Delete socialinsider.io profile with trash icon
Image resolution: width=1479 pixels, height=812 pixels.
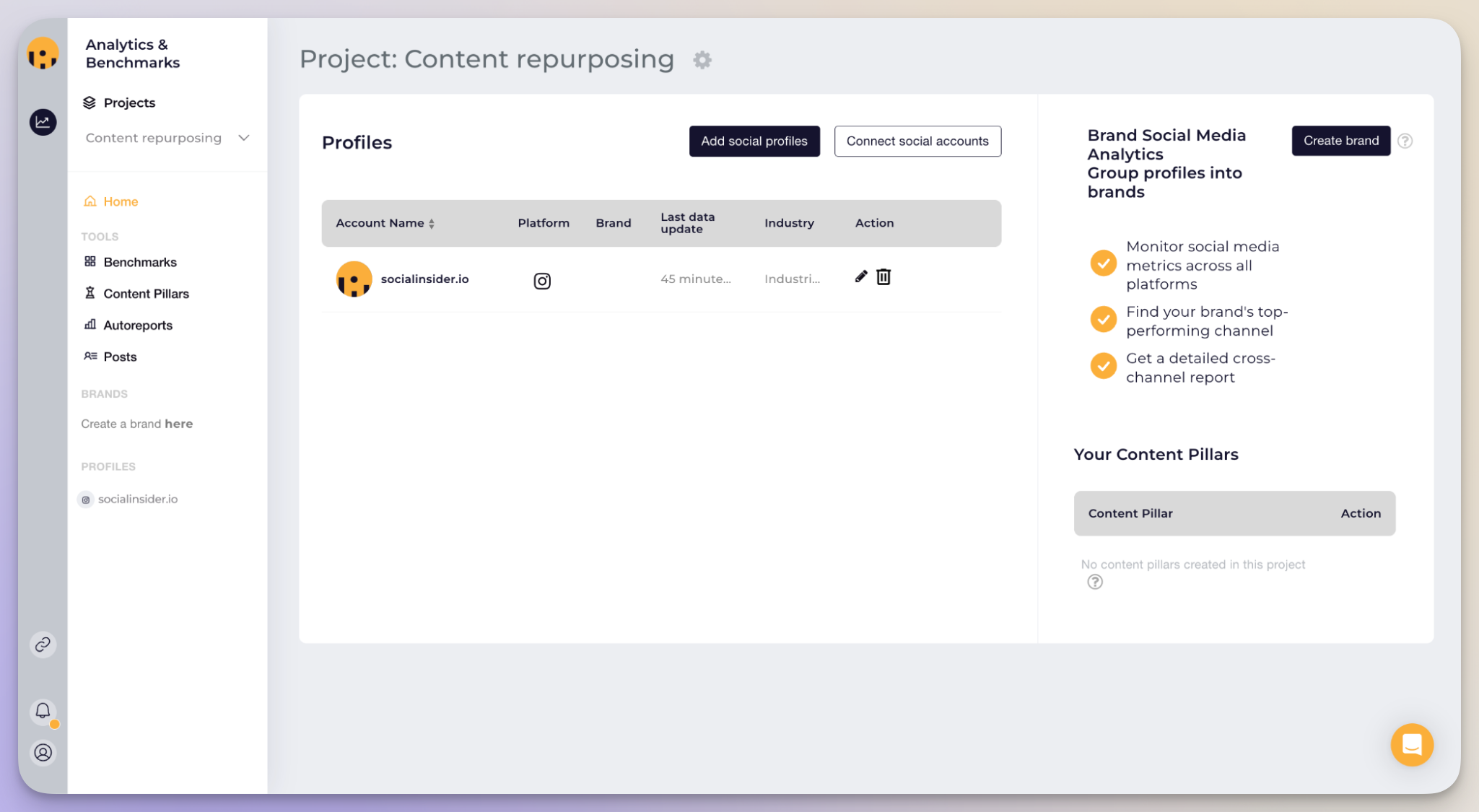coord(884,276)
